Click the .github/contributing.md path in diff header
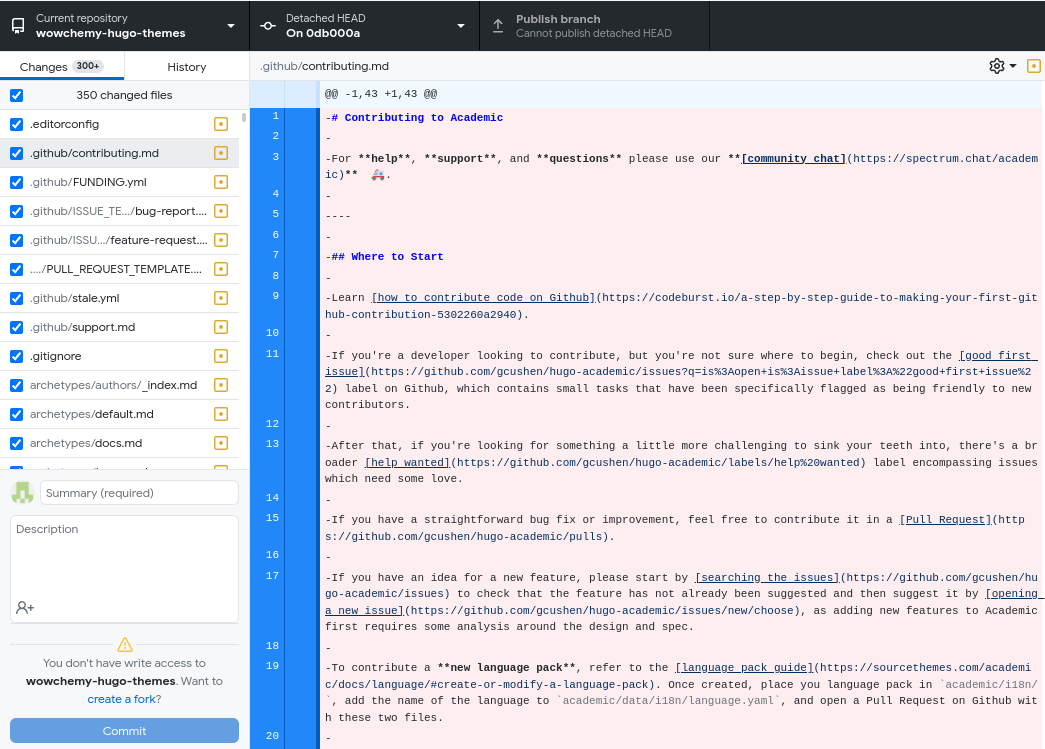Viewport: 1045px width, 749px height. (325, 66)
